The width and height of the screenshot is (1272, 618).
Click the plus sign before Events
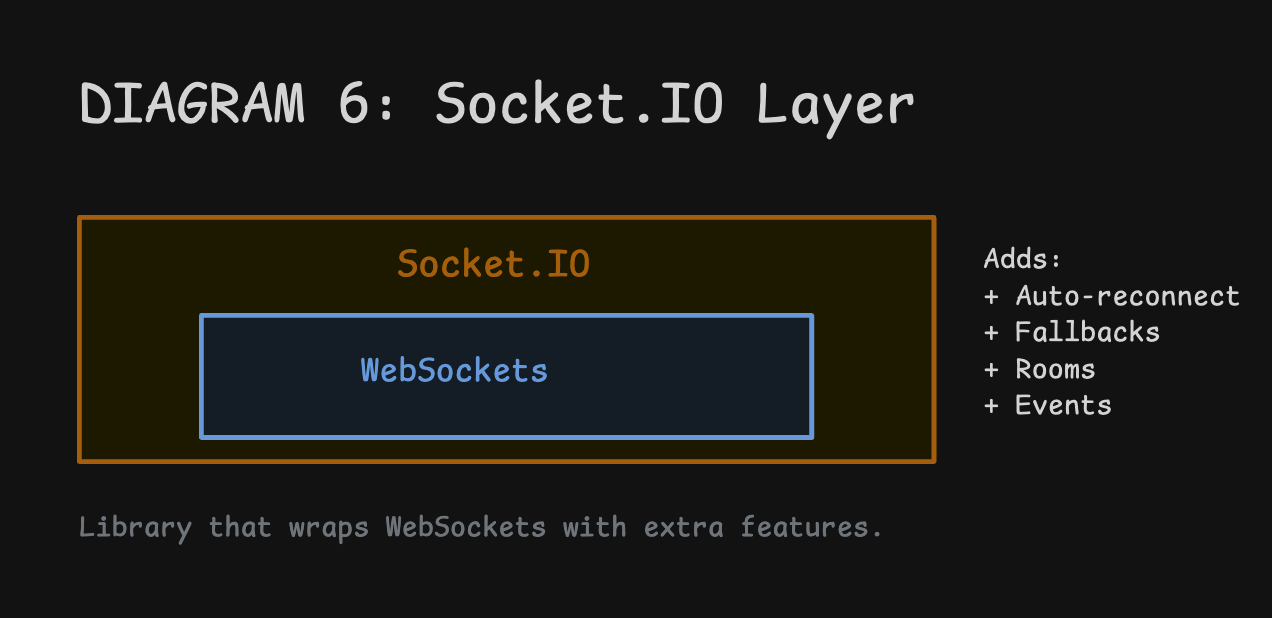point(991,406)
